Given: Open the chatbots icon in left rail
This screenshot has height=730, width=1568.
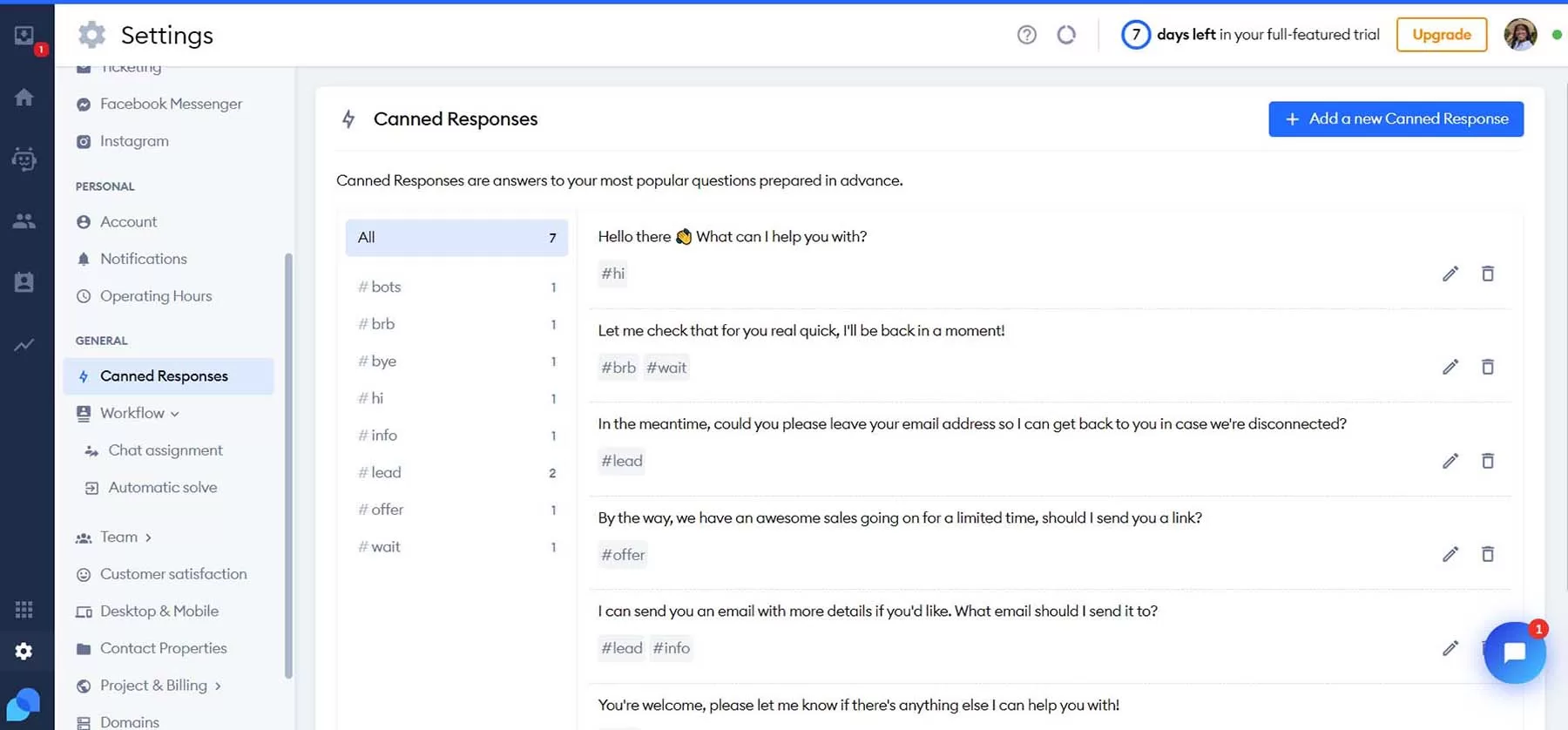Looking at the screenshot, I should tap(24, 159).
